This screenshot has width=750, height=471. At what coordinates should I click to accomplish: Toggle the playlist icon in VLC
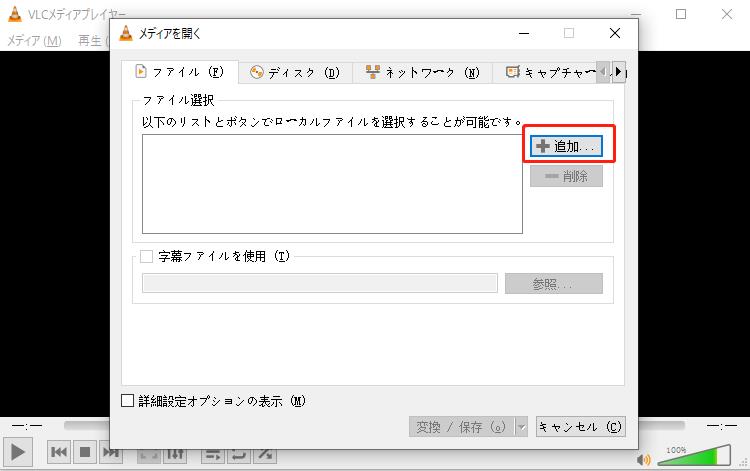click(x=213, y=454)
